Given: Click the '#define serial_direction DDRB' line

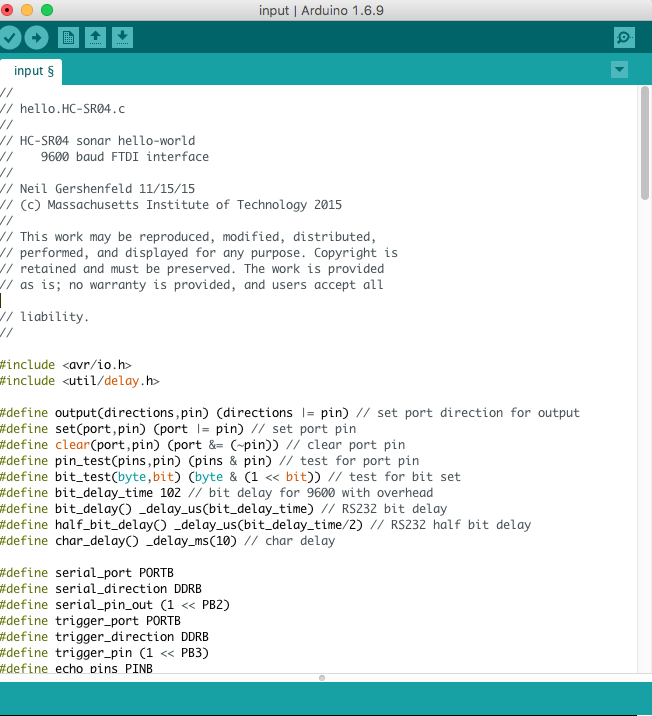Looking at the screenshot, I should (101, 589).
